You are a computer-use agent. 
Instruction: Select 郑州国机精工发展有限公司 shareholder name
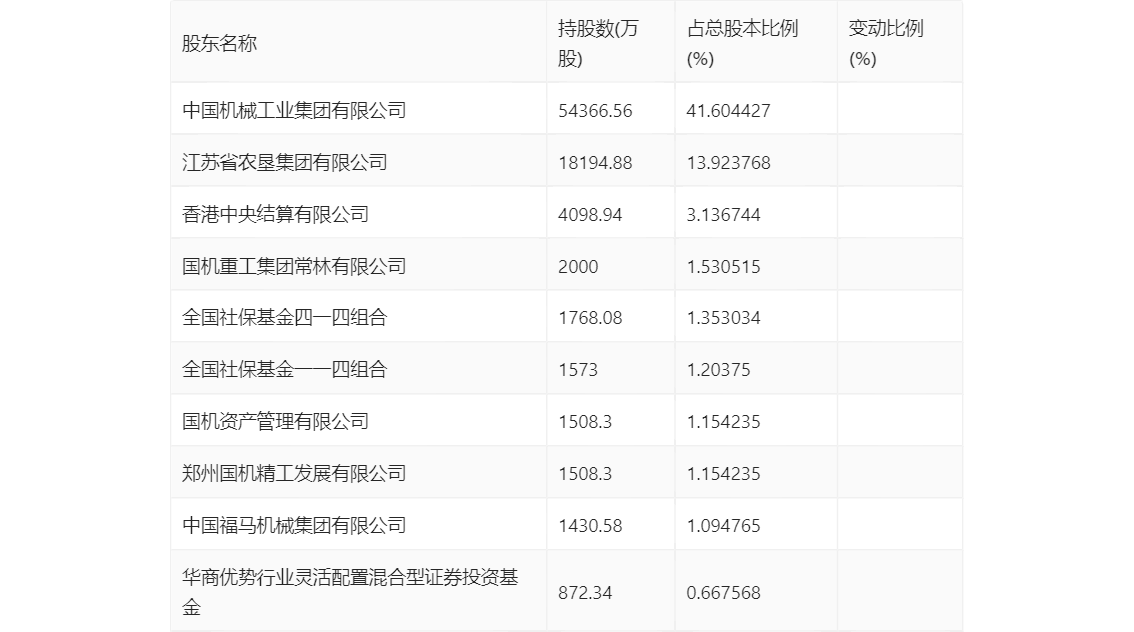point(294,474)
